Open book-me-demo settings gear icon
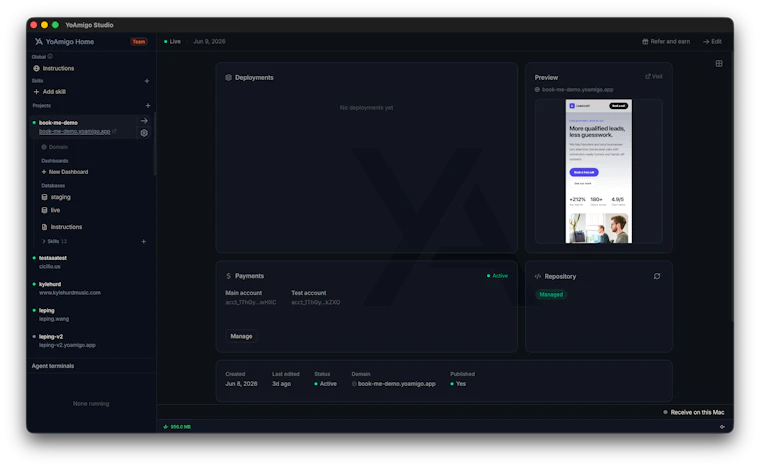 click(144, 133)
